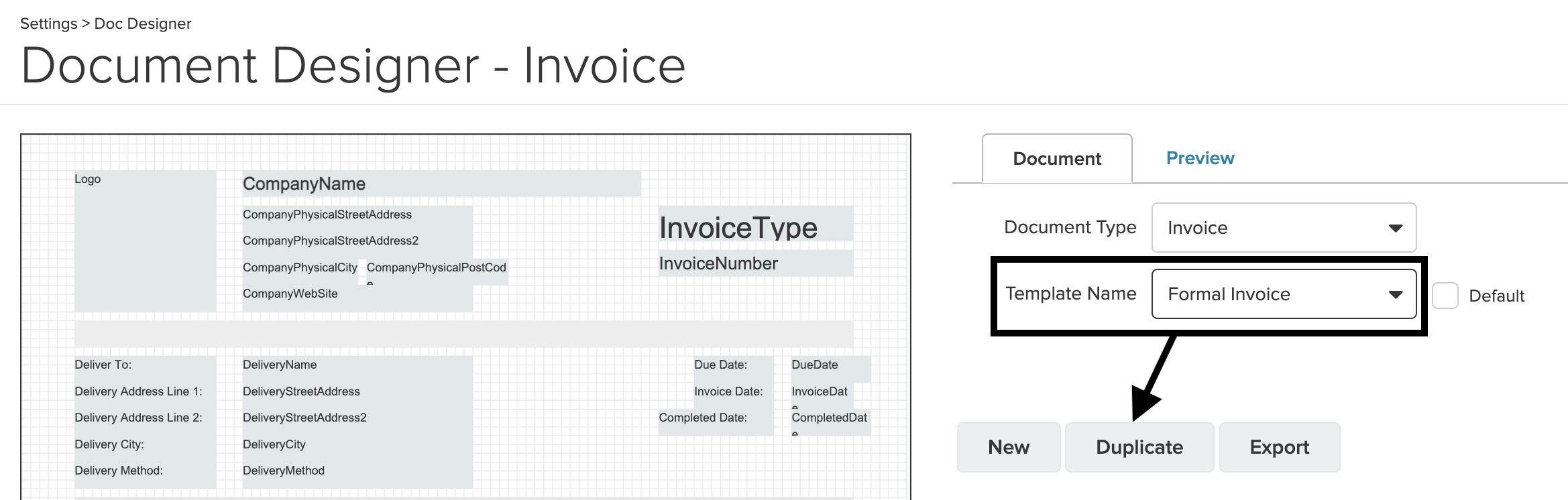
Task: Click the DeliveryMethod field
Action: tap(284, 471)
